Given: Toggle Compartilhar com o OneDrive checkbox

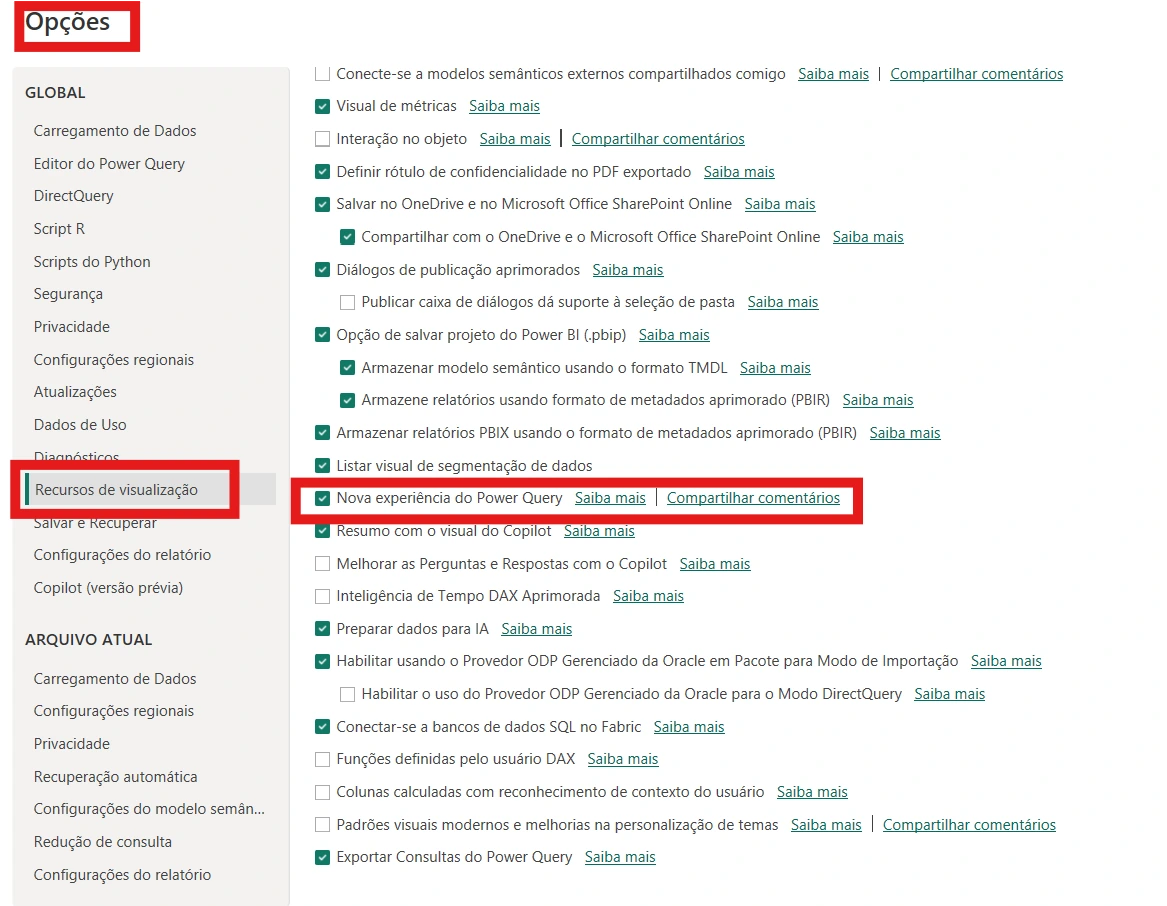Looking at the screenshot, I should (347, 237).
